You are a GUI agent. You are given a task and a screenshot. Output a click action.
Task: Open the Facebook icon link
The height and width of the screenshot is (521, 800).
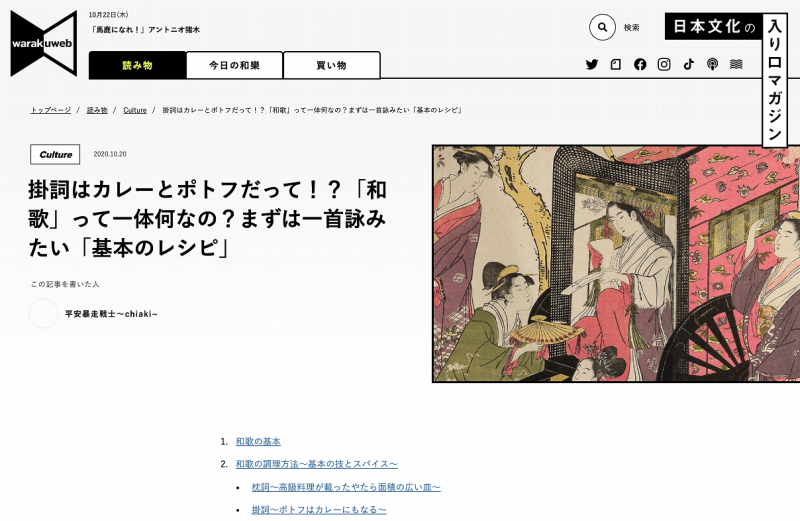click(x=640, y=64)
